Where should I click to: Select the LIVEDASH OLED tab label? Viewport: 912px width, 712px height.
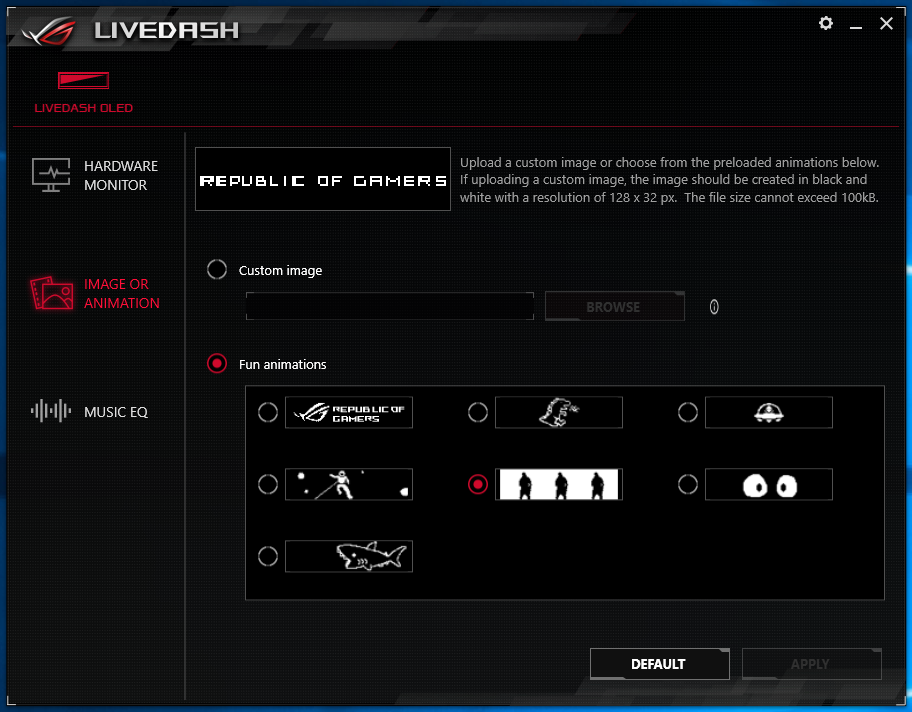(x=83, y=108)
